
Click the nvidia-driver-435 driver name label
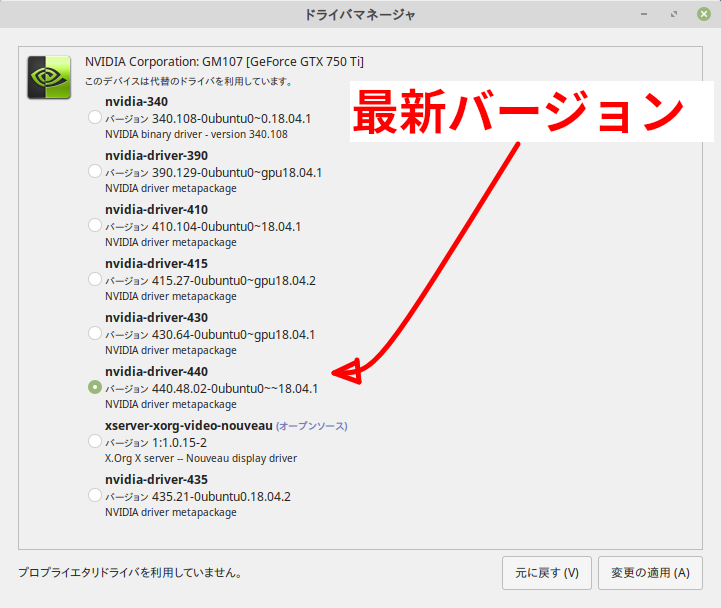[156, 480]
